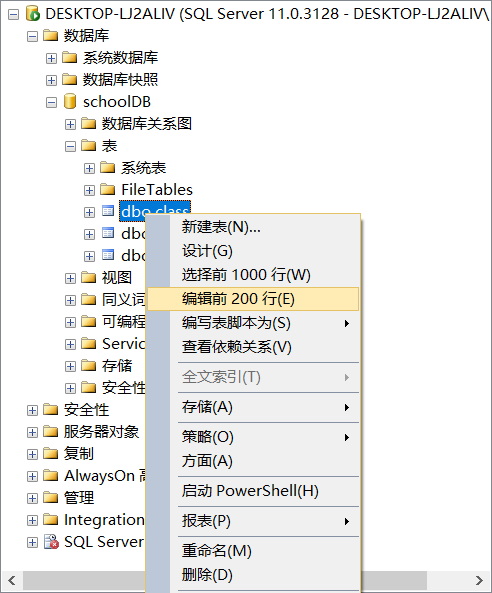Expand the 服务器对象 node
Image resolution: width=492 pixels, height=593 pixels.
tap(33, 433)
